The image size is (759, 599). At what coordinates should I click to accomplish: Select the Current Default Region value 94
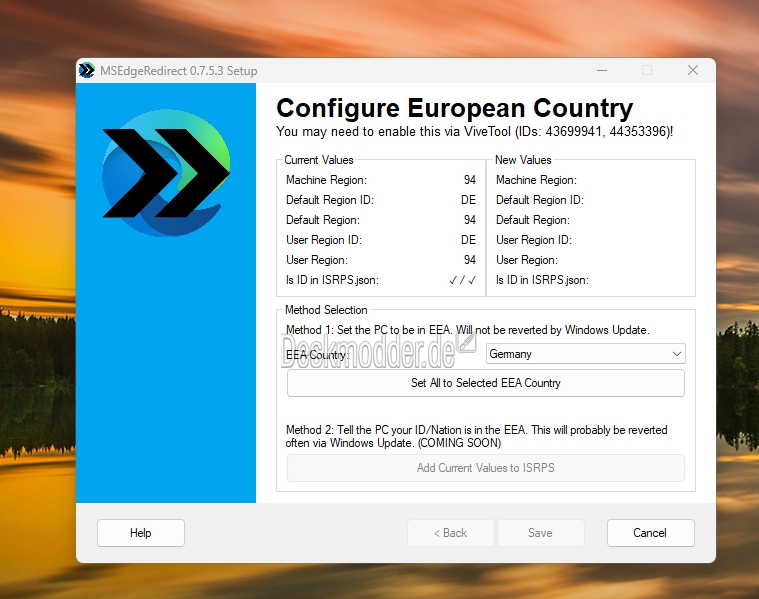point(470,220)
